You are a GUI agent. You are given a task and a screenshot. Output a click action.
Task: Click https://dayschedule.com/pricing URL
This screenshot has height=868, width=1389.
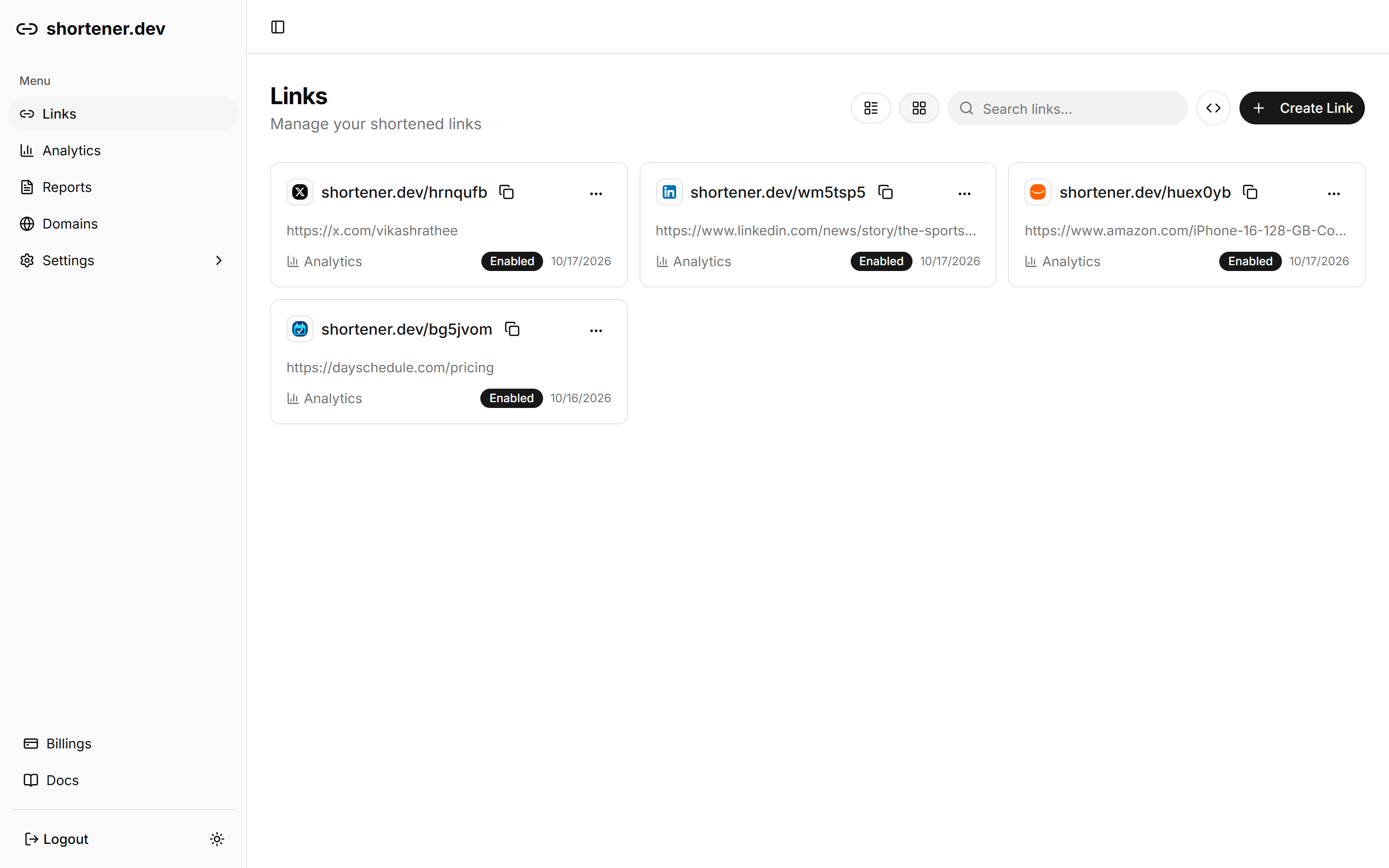pos(390,367)
